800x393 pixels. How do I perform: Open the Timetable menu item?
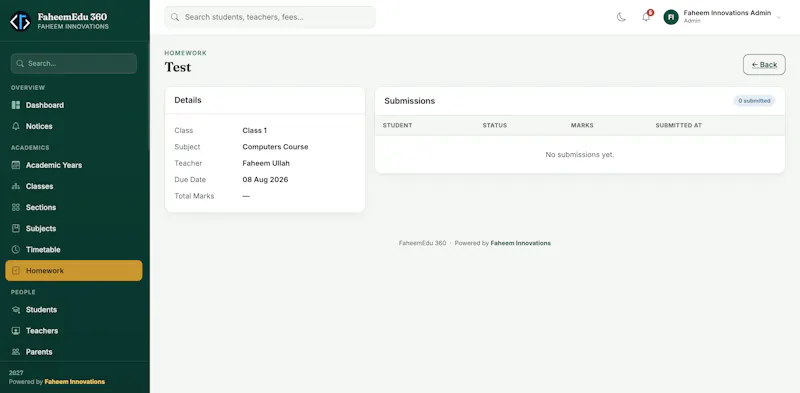(74, 250)
